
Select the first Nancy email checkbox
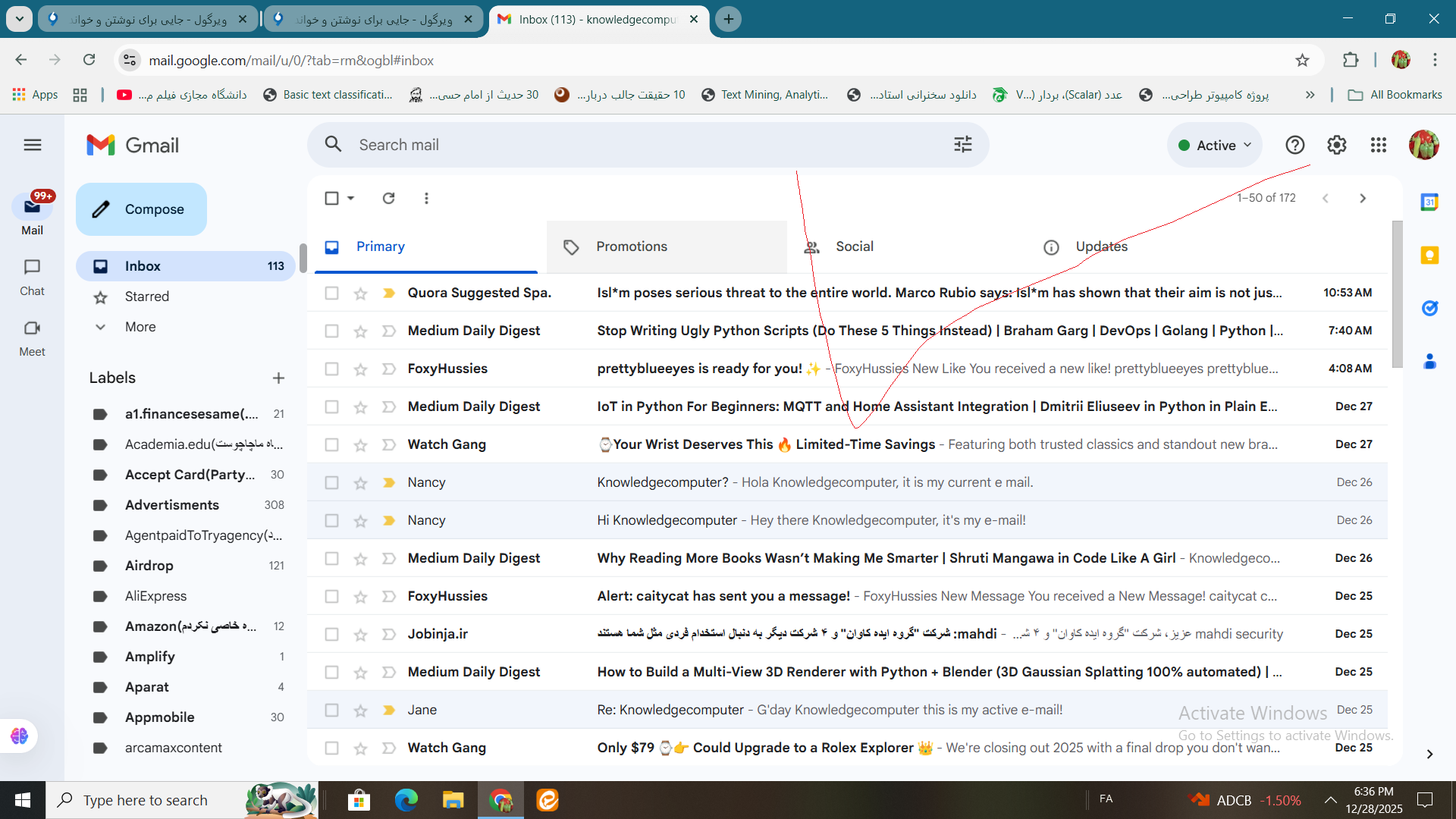pyautogui.click(x=331, y=483)
